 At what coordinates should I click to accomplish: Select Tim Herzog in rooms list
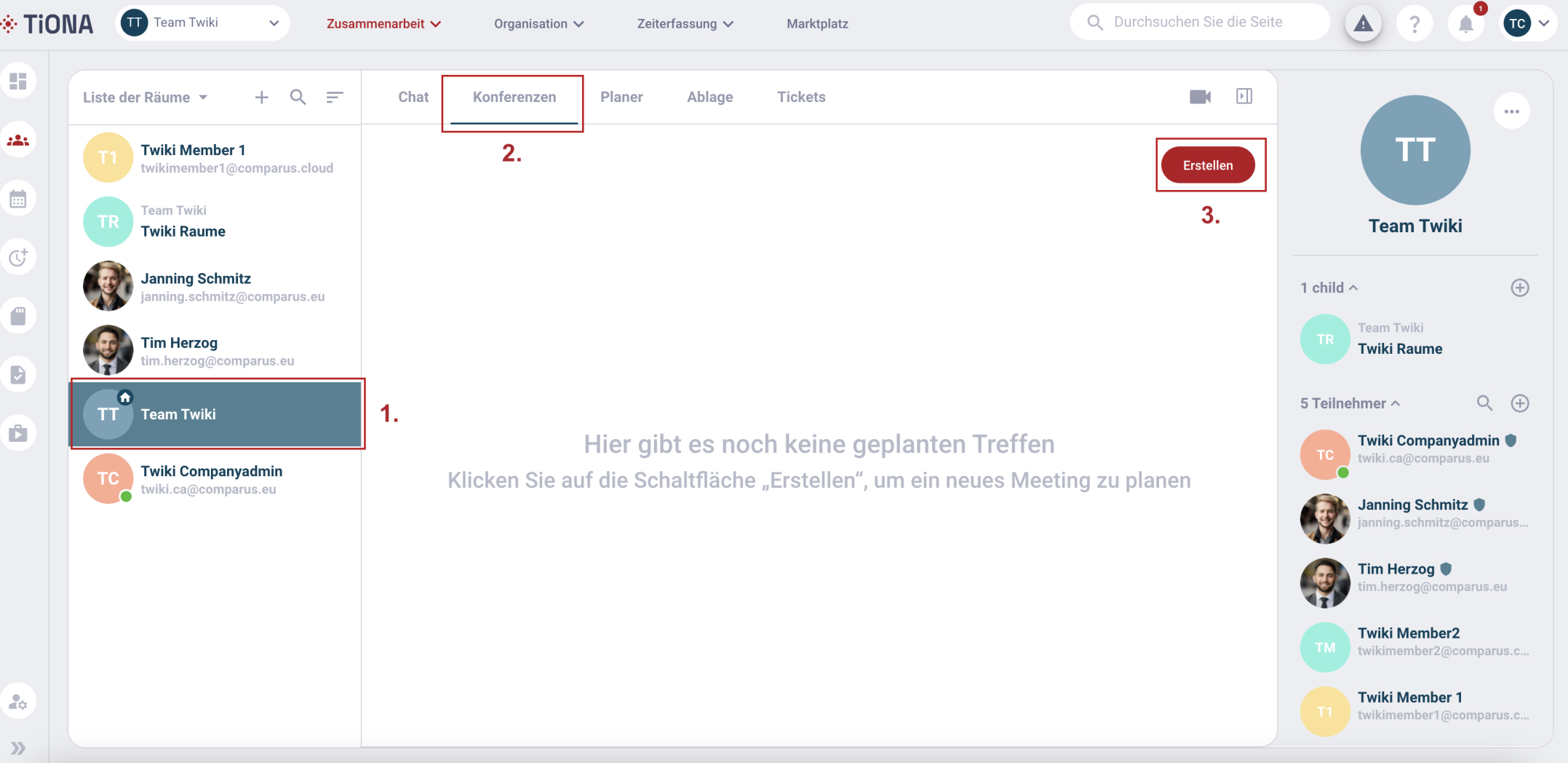[x=215, y=350]
